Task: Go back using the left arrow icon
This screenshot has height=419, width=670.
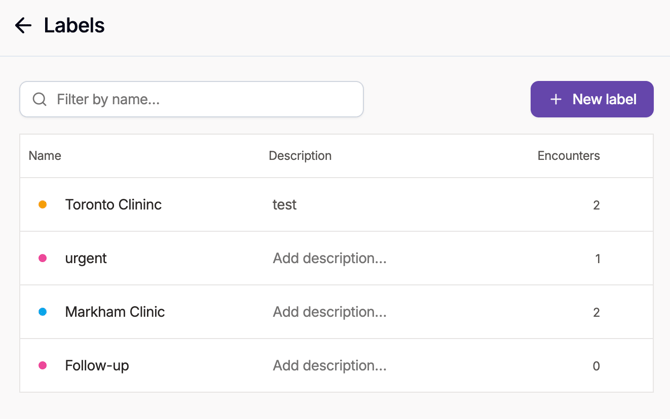Action: coord(23,26)
